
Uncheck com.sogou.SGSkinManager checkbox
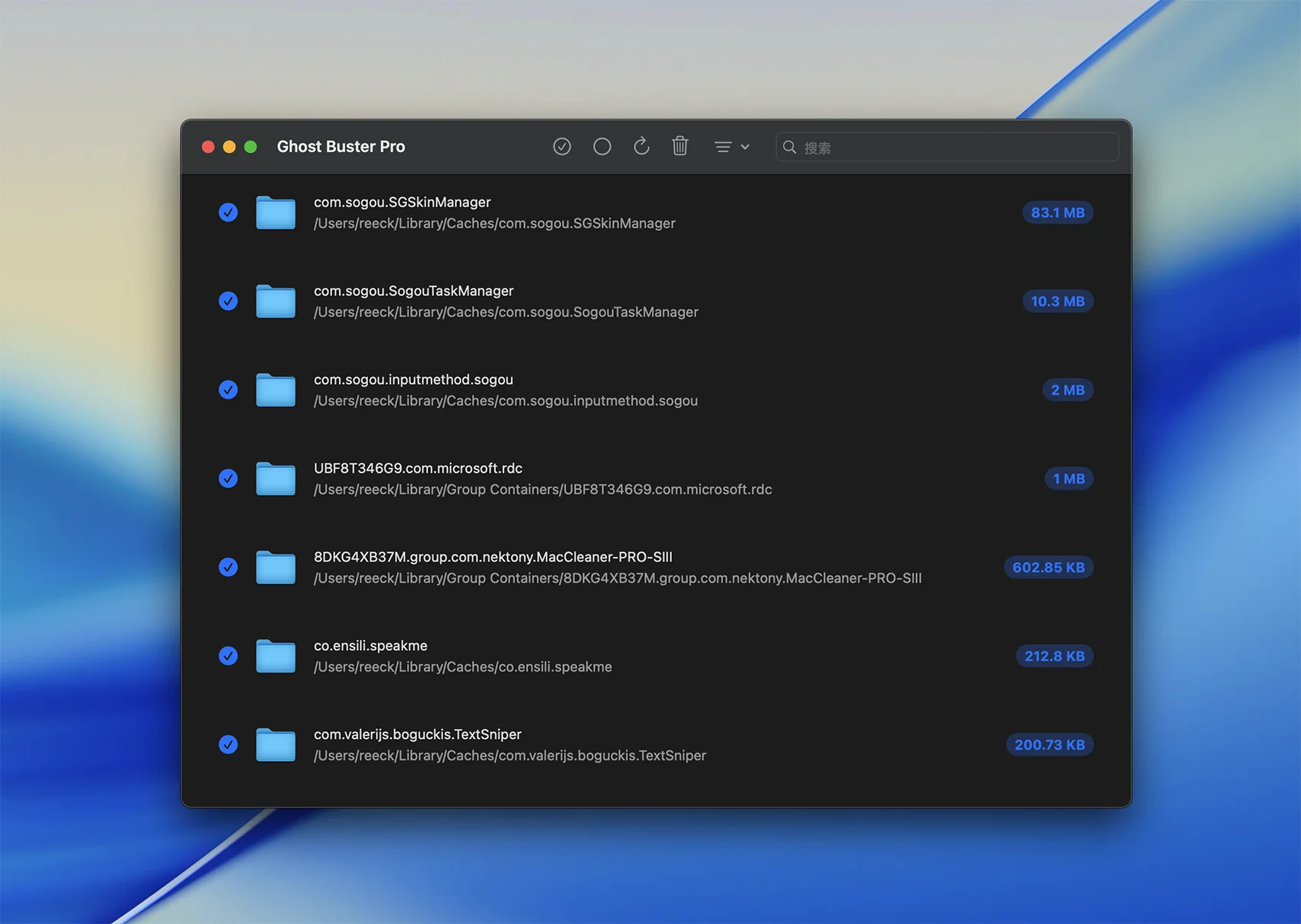coord(228,213)
